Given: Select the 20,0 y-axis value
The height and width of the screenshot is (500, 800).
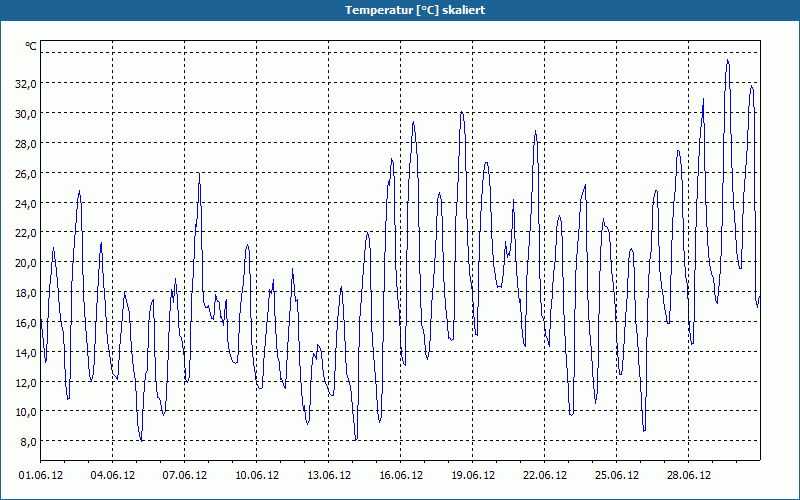Looking at the screenshot, I should (x=26, y=263).
